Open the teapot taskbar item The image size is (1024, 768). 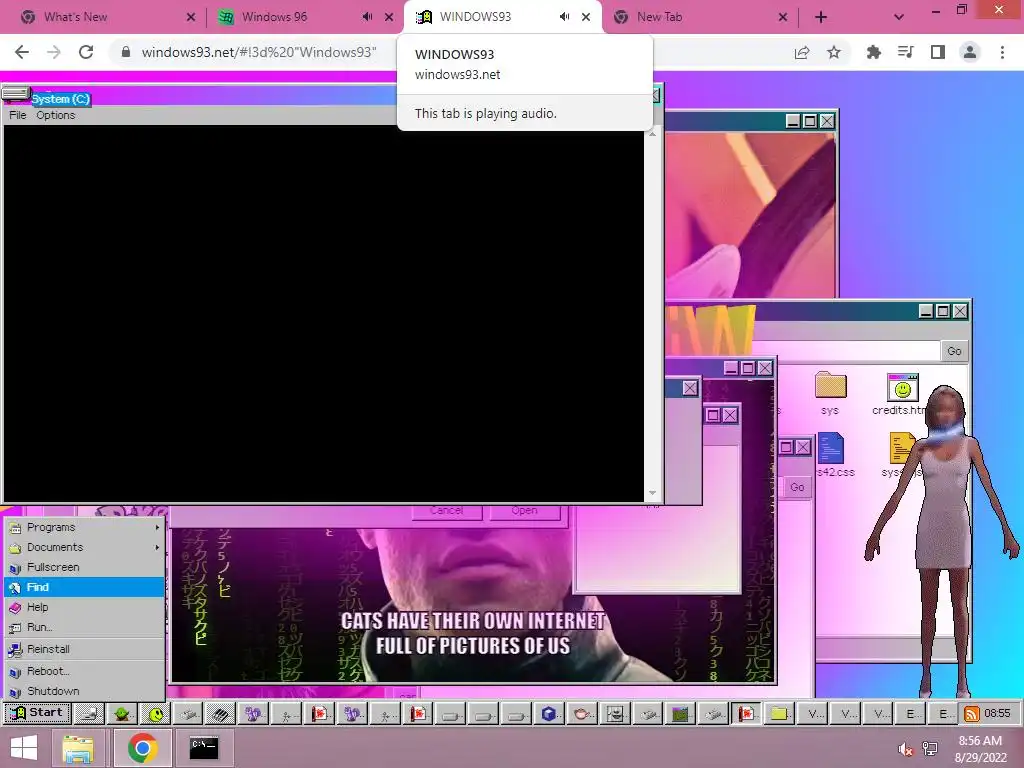click(x=581, y=714)
